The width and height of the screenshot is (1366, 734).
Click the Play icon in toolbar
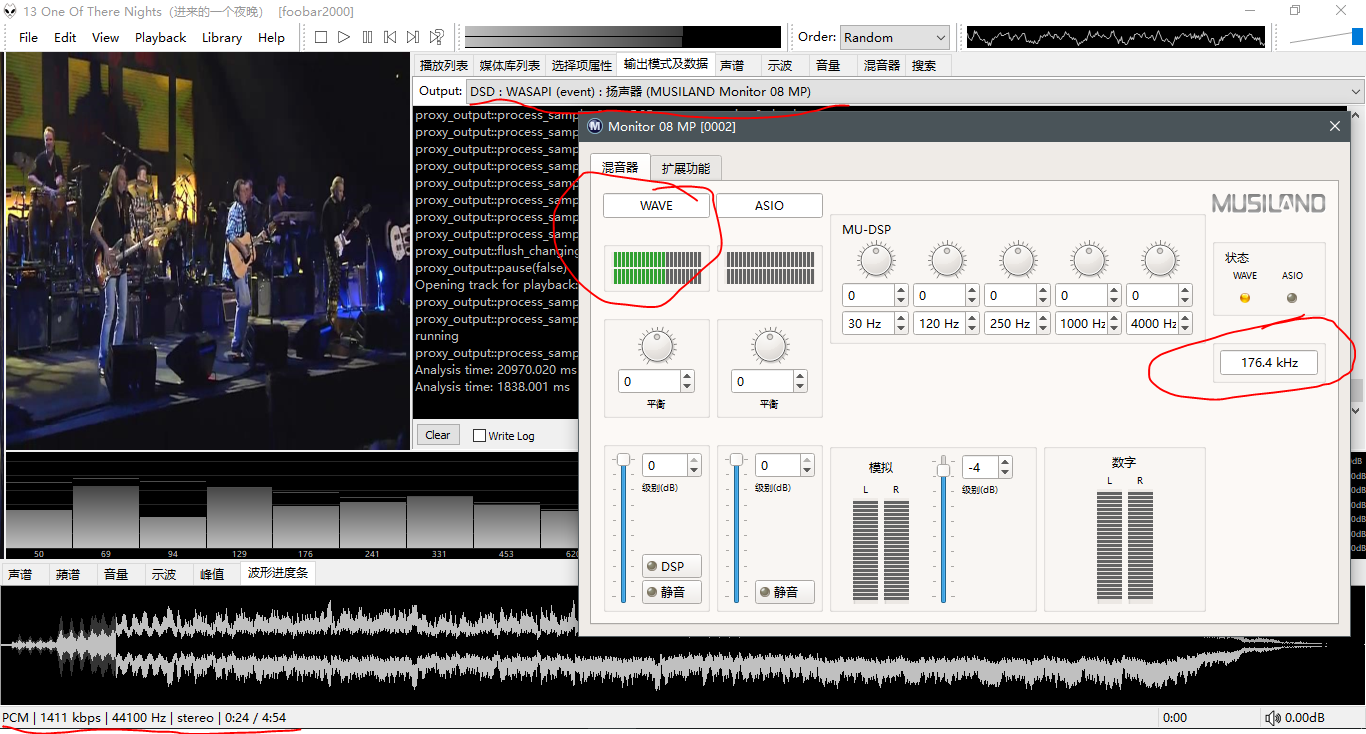[344, 37]
